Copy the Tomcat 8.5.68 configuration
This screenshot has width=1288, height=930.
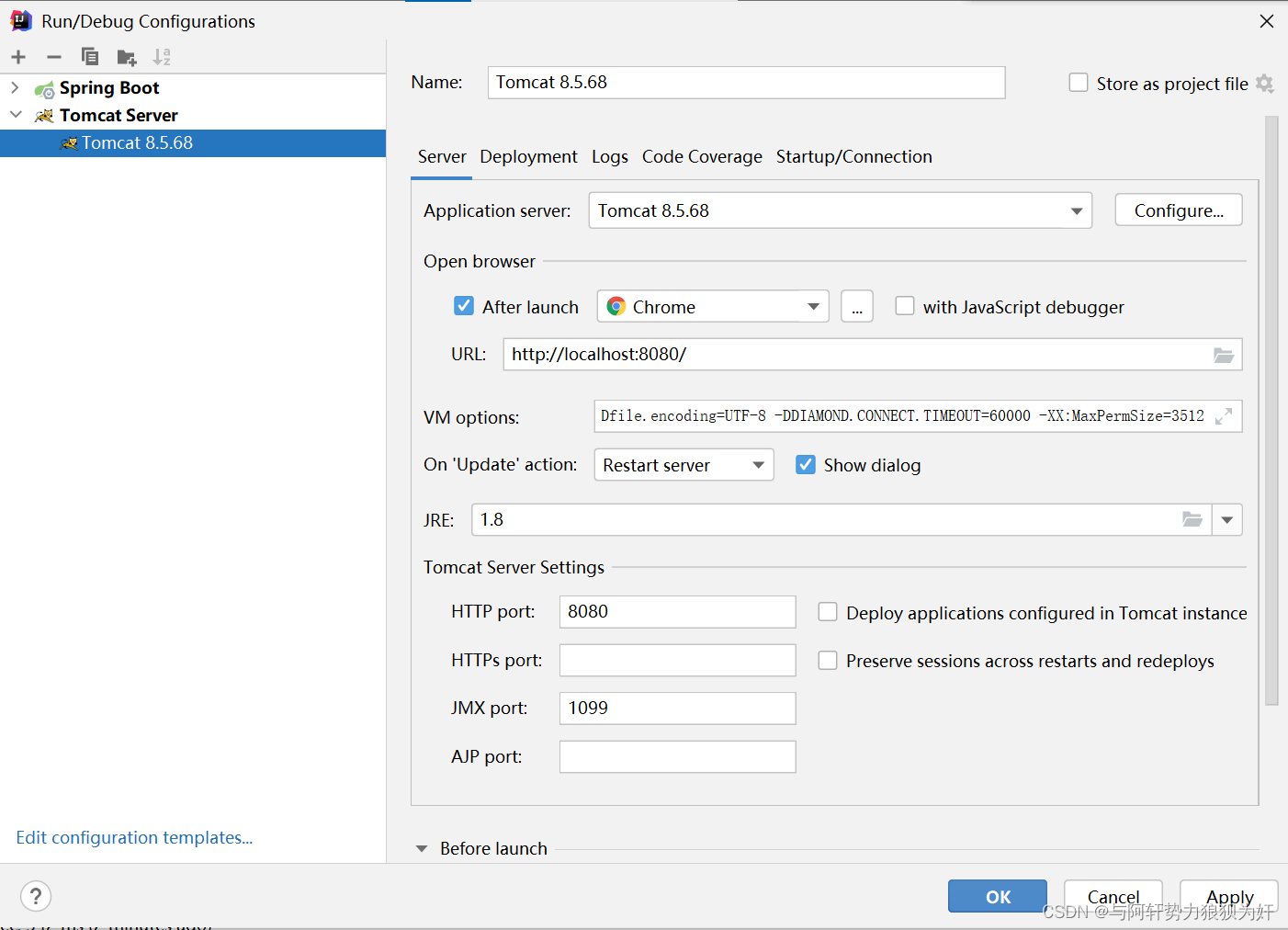point(90,56)
